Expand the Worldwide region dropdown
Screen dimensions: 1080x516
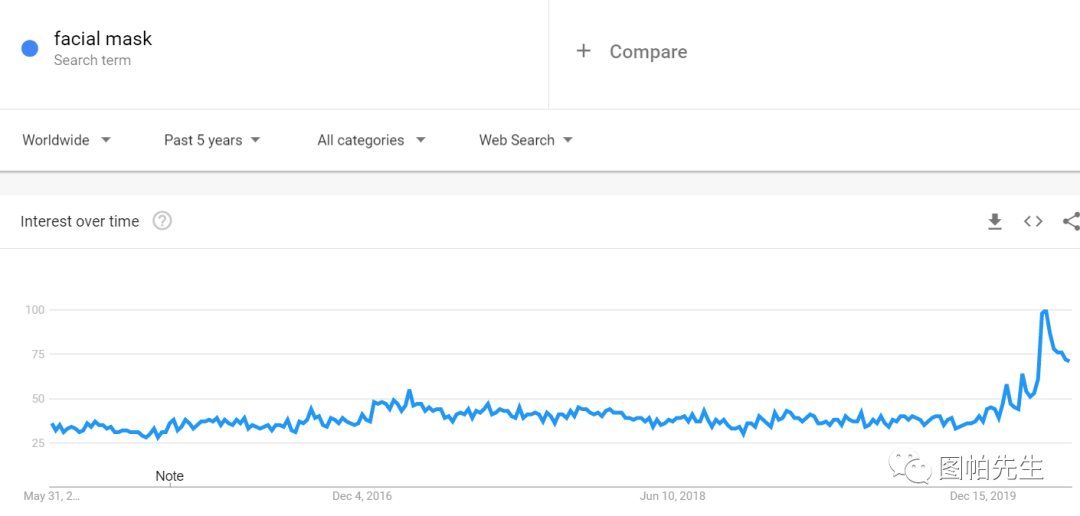(67, 140)
